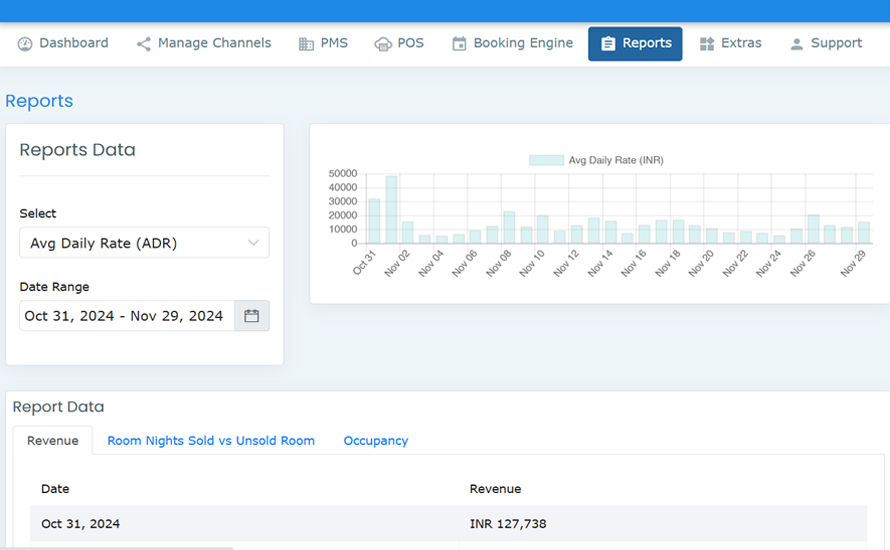Screen dimensions: 890x550
Task: Open the date range calendar picker
Action: (251, 316)
